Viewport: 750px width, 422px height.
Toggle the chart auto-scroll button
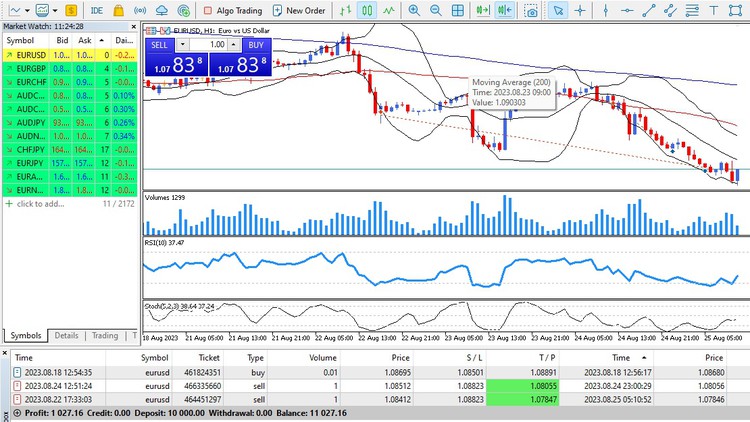click(481, 10)
